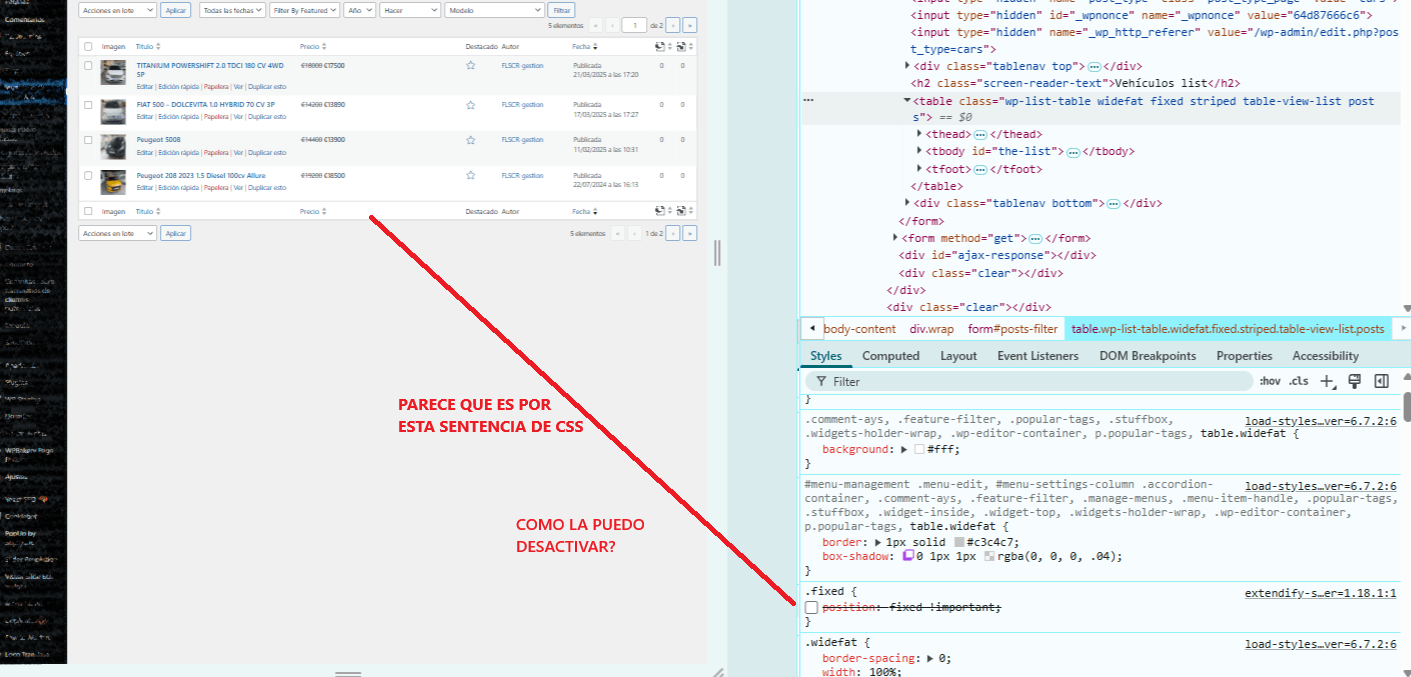The width and height of the screenshot is (1411, 677).
Task: Open the Modelo filter dropdown
Action: [494, 9]
